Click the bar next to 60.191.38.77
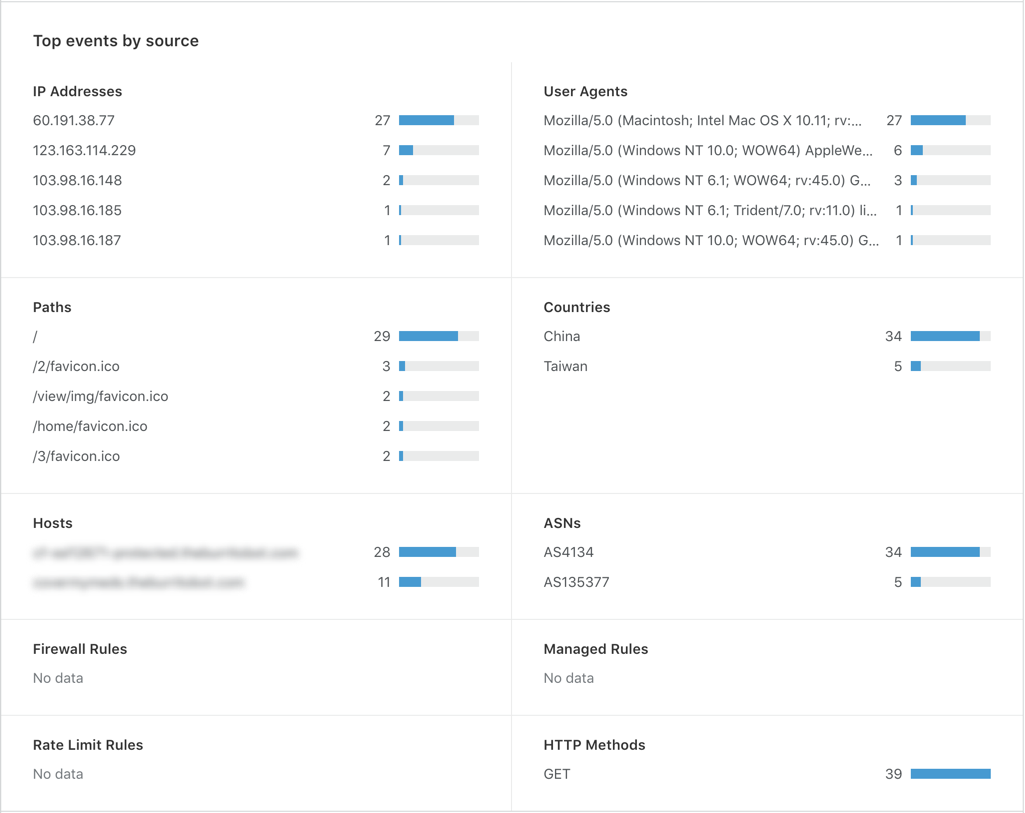The image size is (1025, 813). [x=439, y=120]
